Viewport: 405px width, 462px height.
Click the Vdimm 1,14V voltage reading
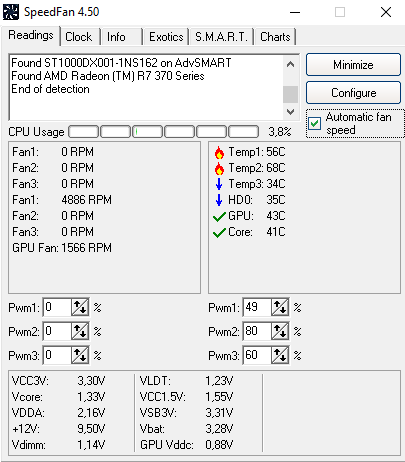click(58, 445)
